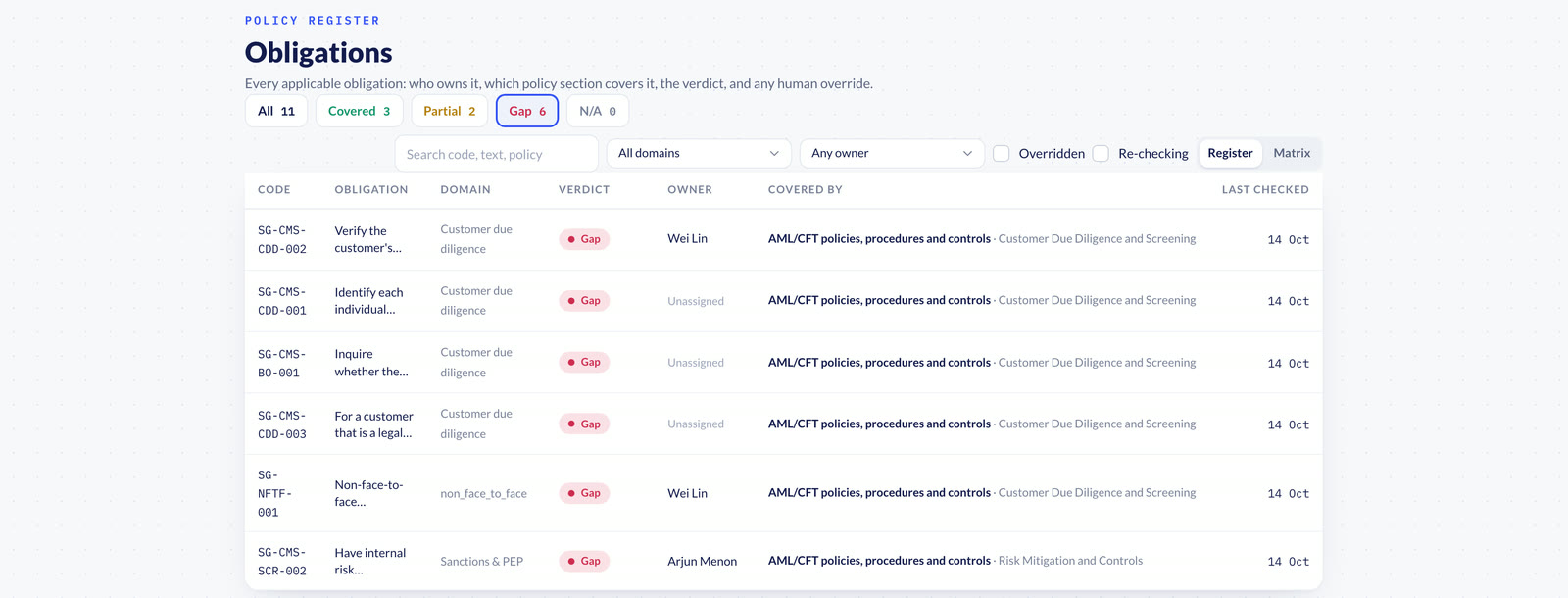
Task: Open obligation code SG-NFTF-001
Action: pos(275,493)
